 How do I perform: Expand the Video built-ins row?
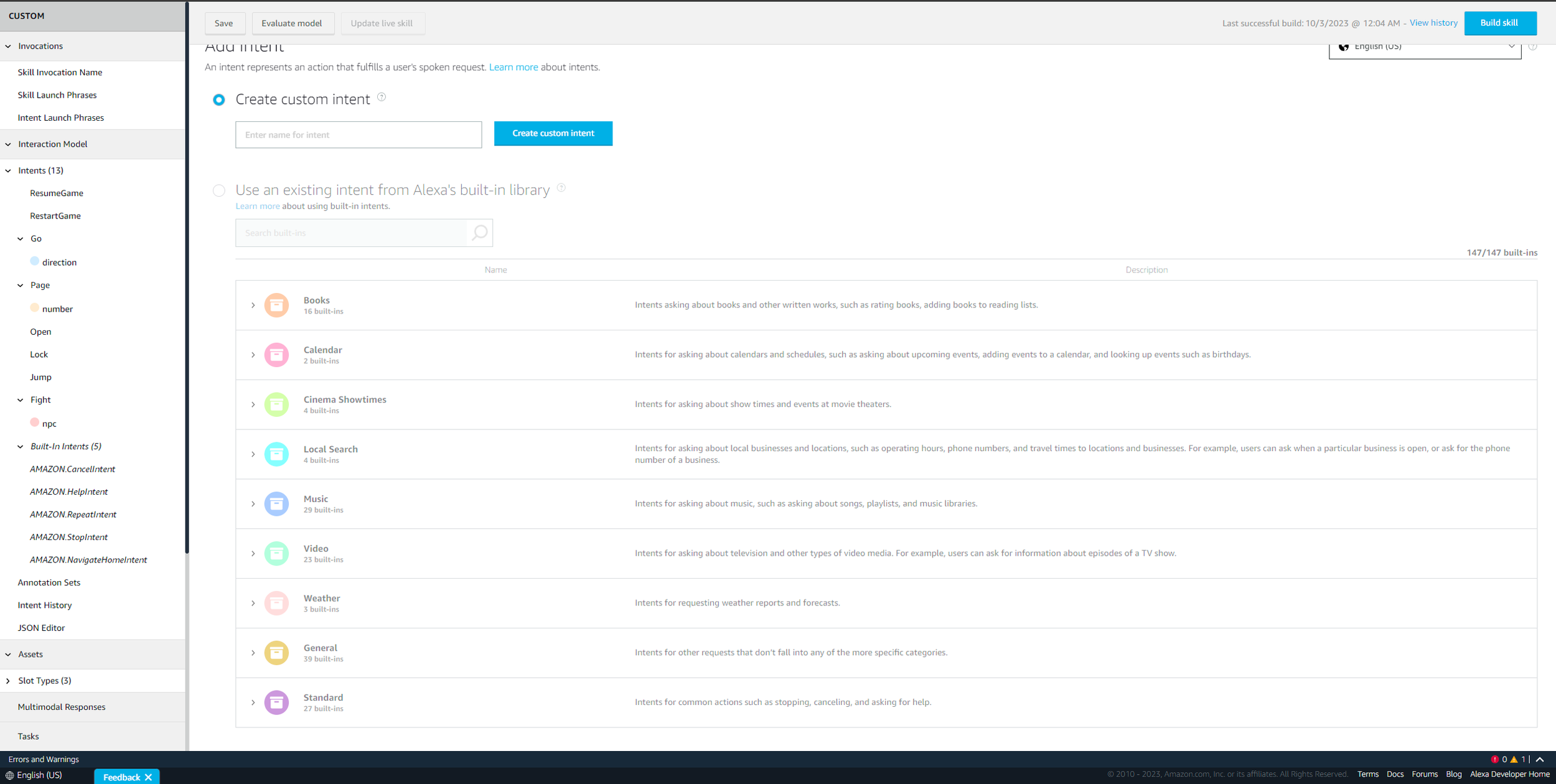253,553
